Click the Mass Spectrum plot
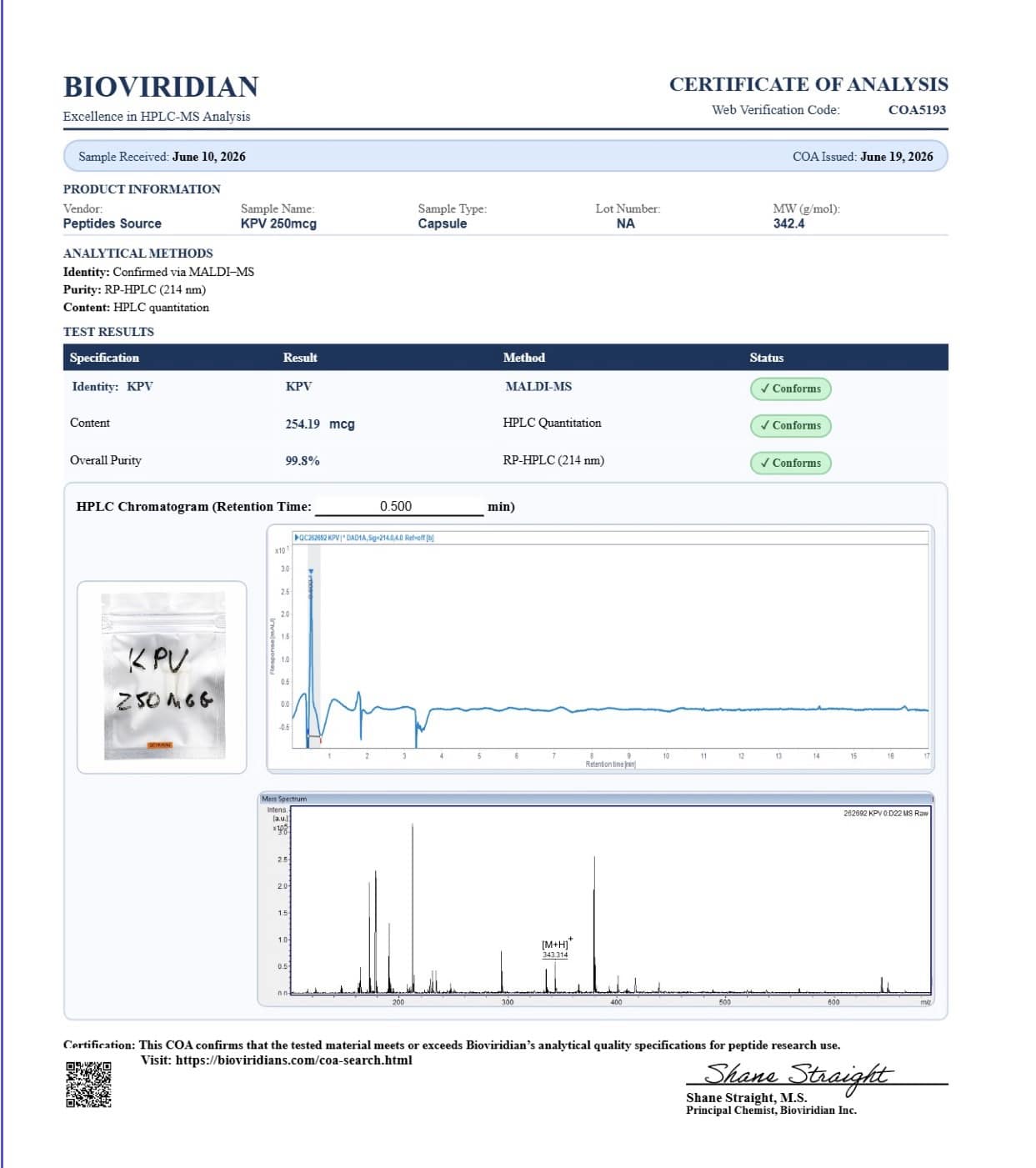The image size is (1036, 1168). pos(596,899)
